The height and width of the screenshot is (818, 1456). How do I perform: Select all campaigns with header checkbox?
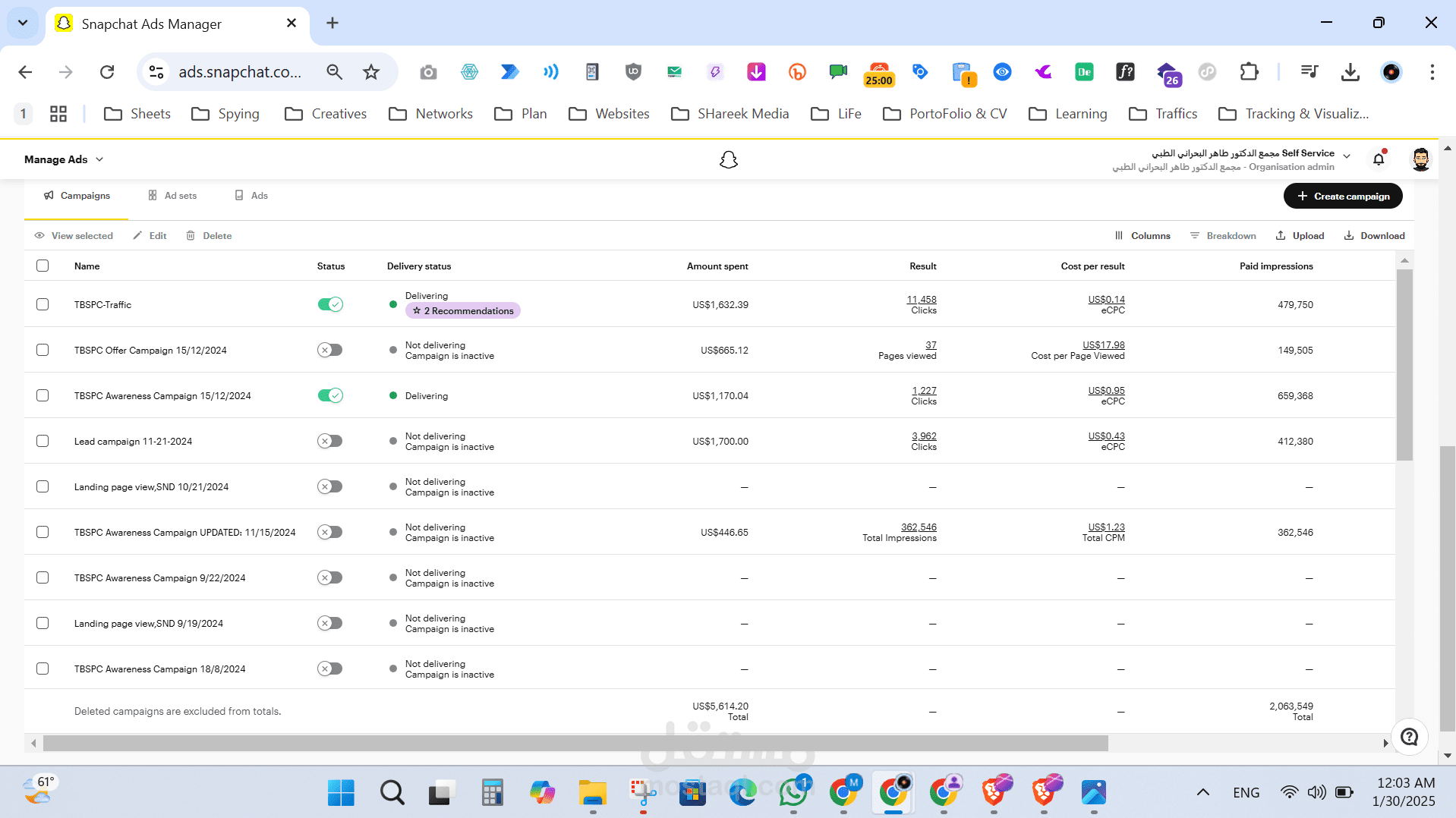[43, 266]
